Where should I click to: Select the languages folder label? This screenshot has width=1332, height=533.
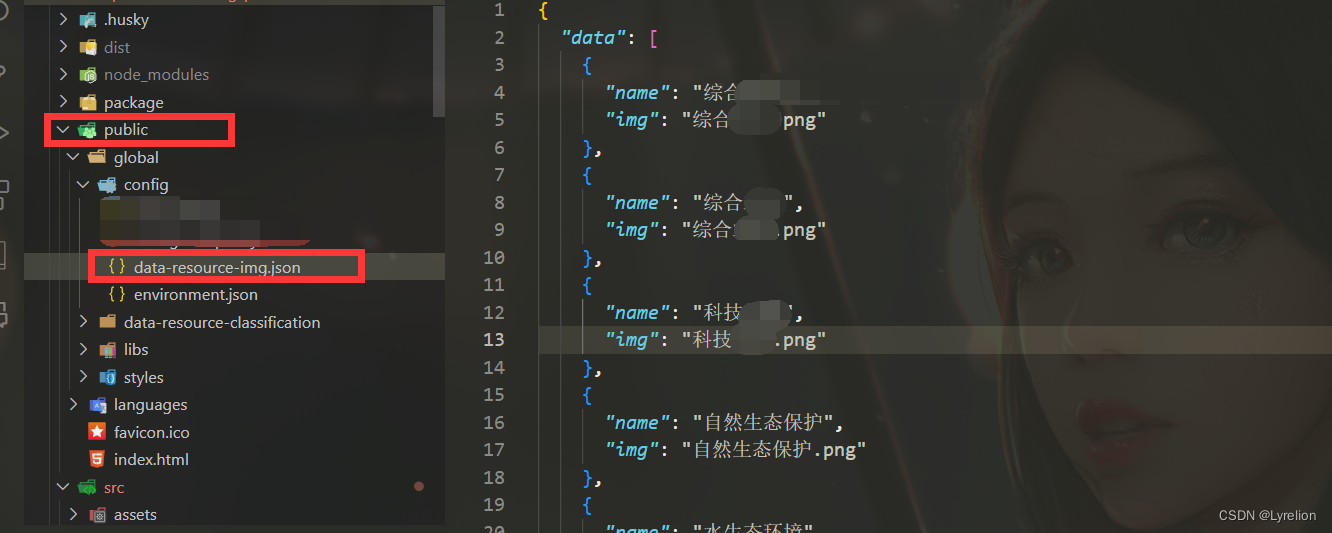(x=151, y=405)
